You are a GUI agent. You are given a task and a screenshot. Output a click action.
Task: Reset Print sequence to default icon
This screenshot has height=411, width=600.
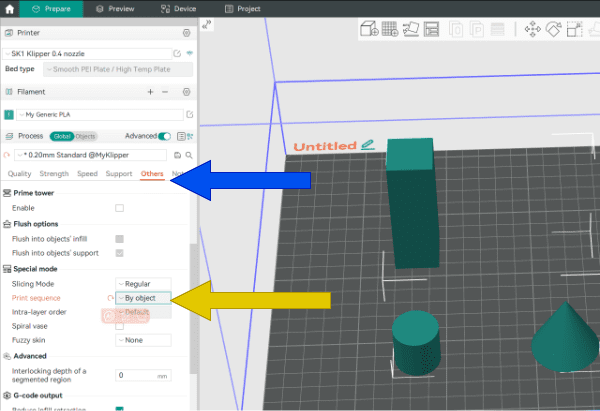[x=110, y=298]
